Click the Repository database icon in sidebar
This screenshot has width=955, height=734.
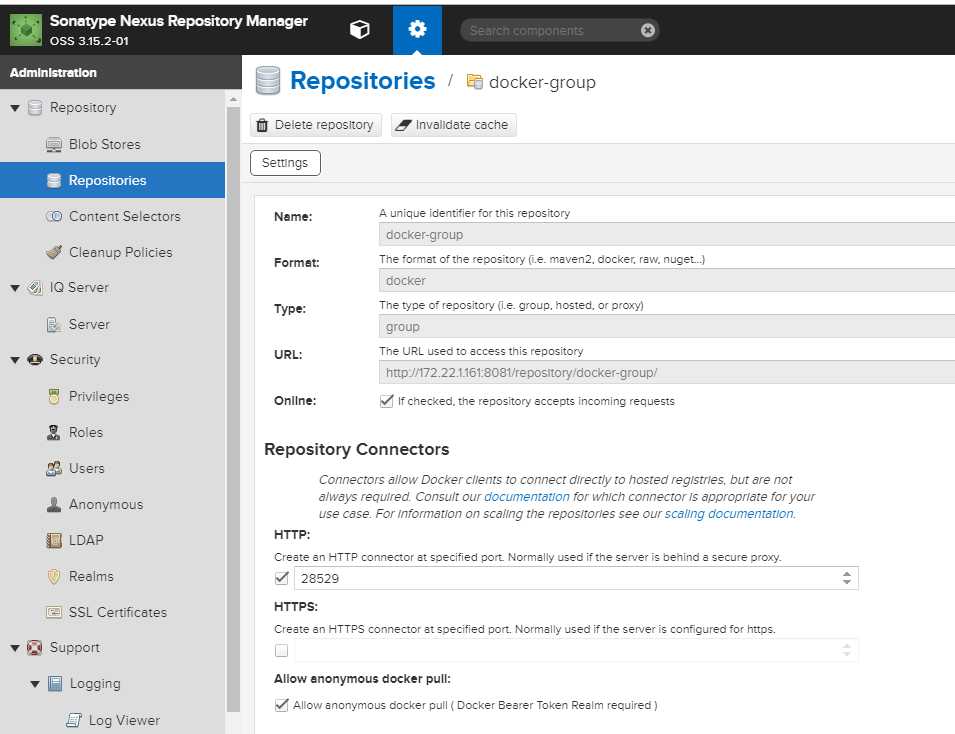click(x=35, y=108)
